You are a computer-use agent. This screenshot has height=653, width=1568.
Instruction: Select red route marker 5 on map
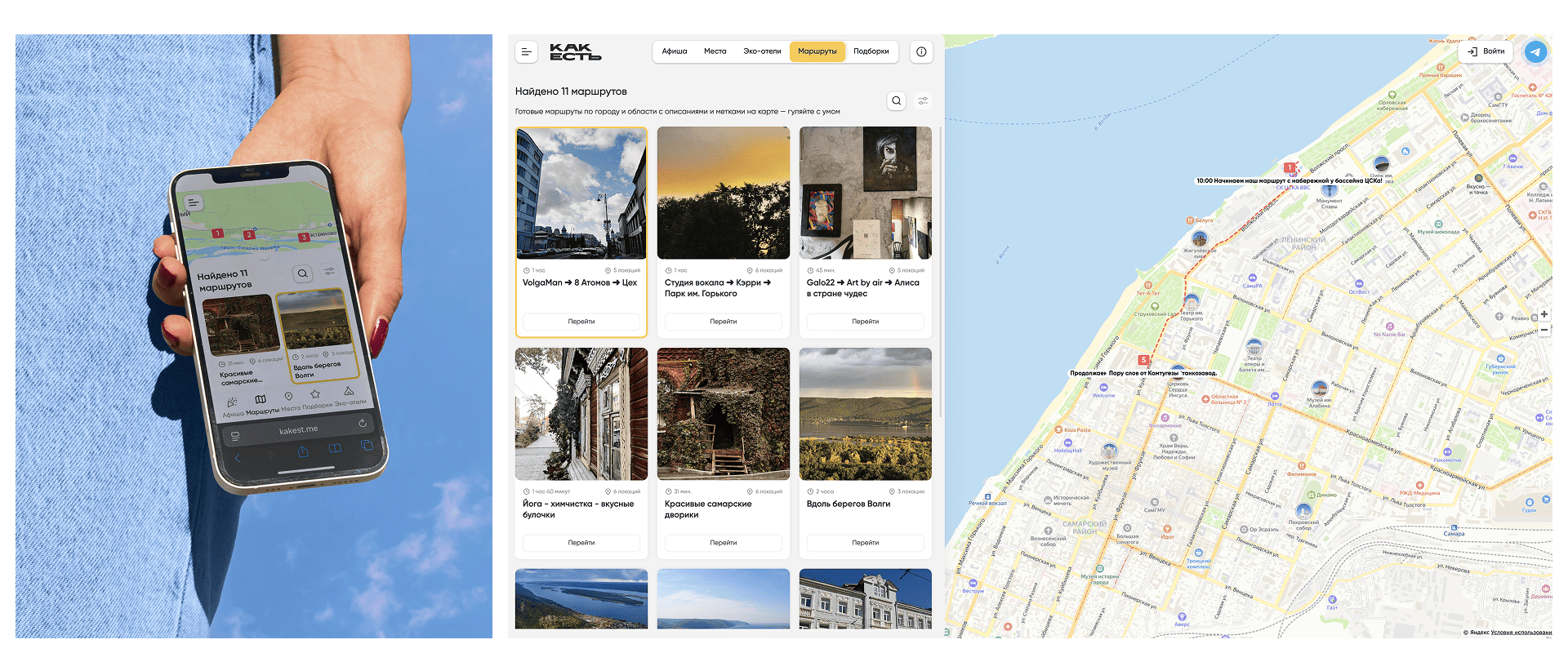tap(1143, 360)
